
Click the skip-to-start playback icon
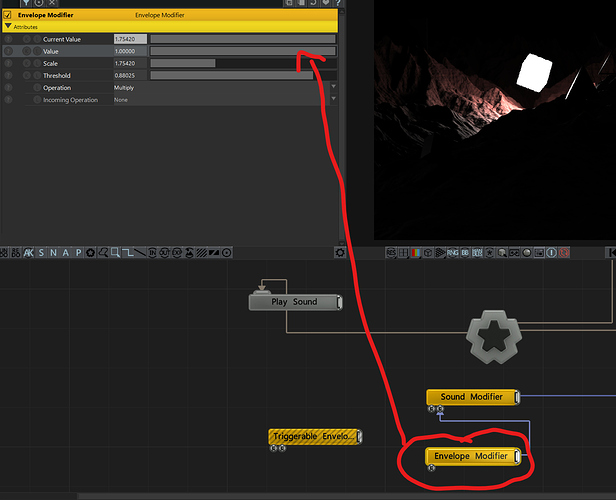point(611,253)
